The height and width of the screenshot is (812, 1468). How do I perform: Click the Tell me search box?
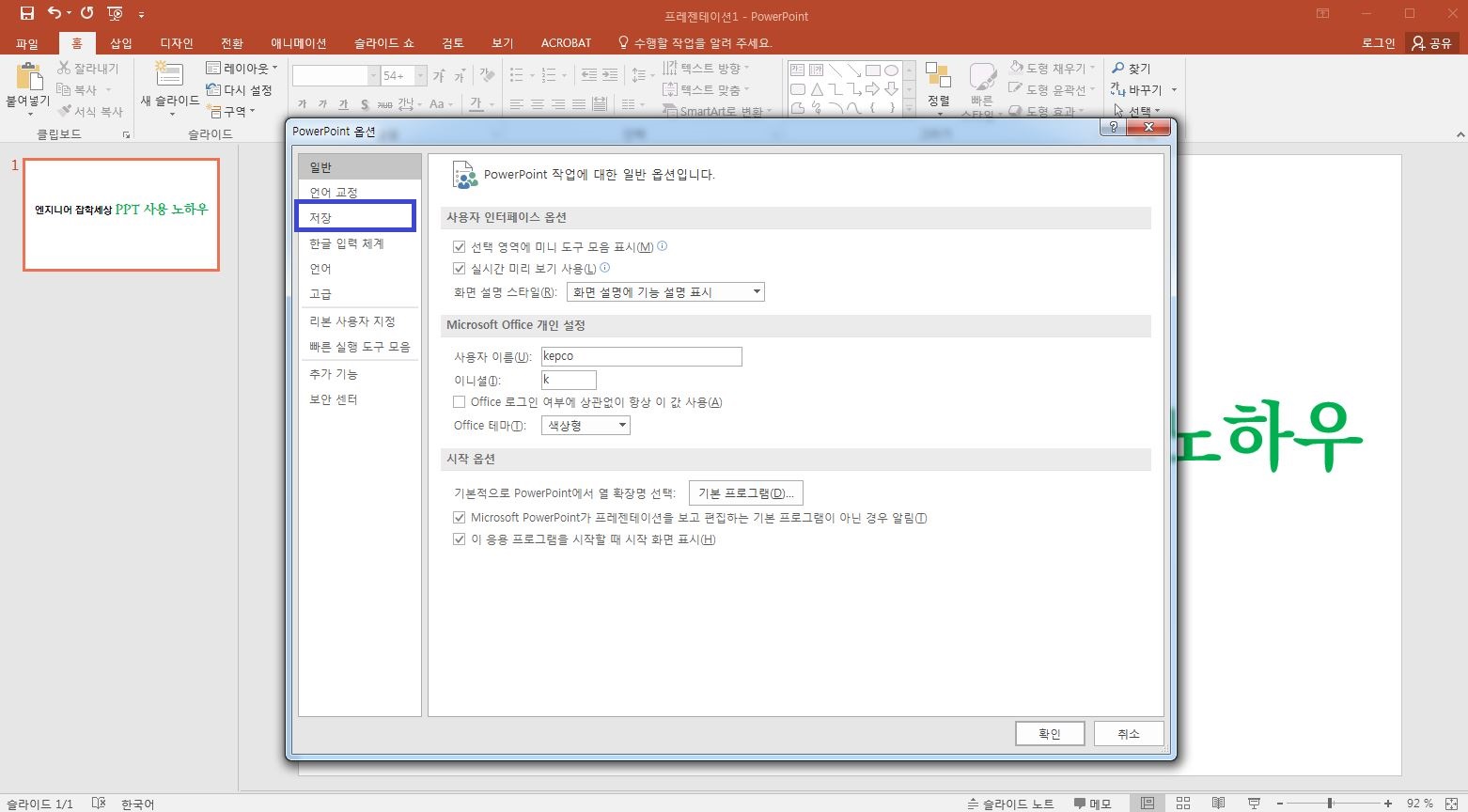pyautogui.click(x=695, y=43)
